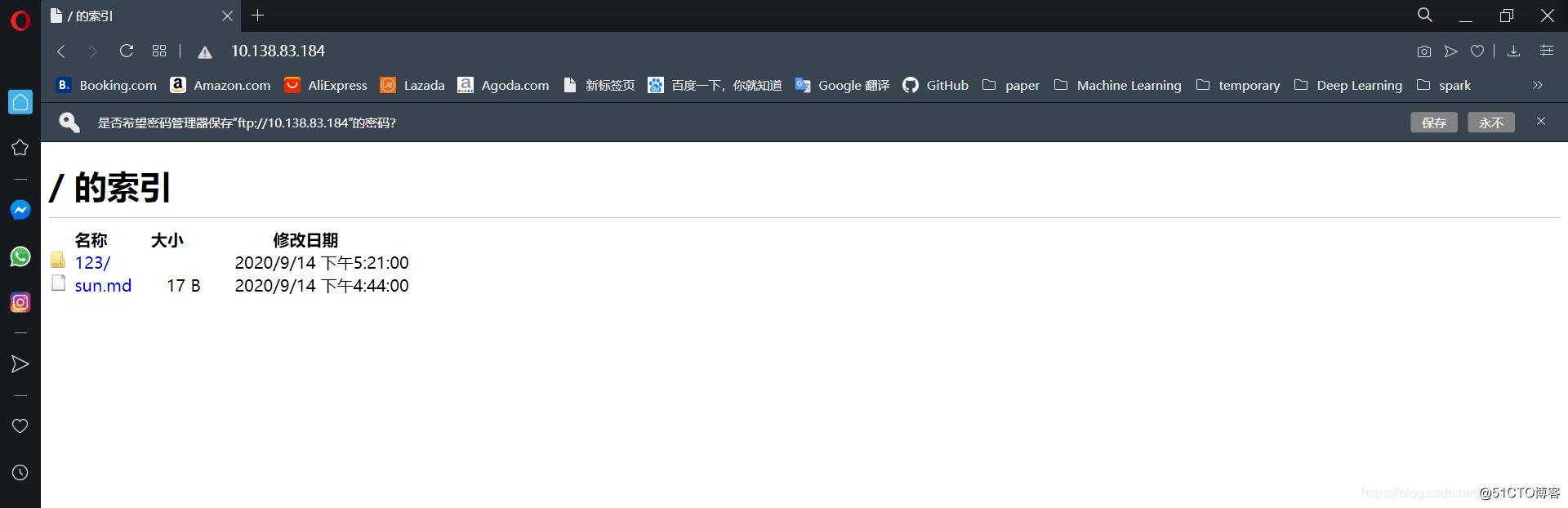Show more bookmarks with the double chevron
The image size is (1568, 508).
(1538, 85)
